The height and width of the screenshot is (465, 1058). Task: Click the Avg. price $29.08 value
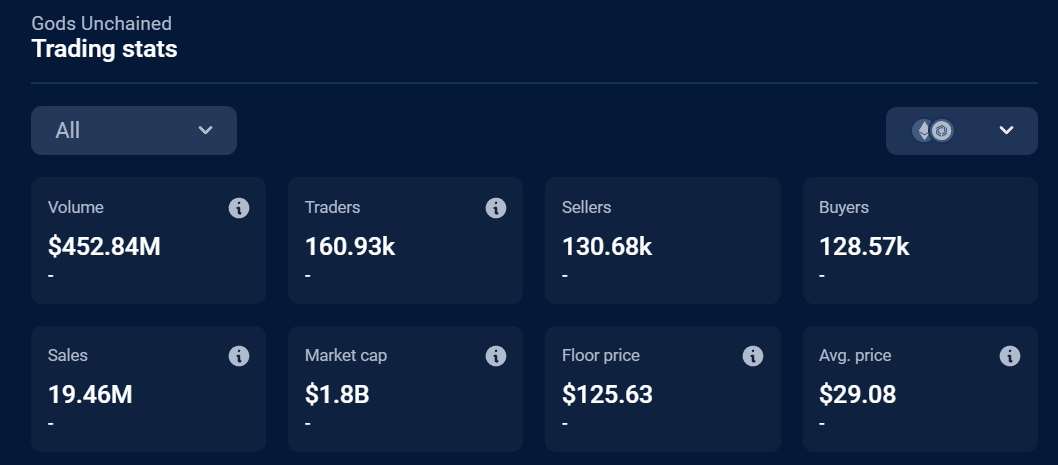[857, 394]
